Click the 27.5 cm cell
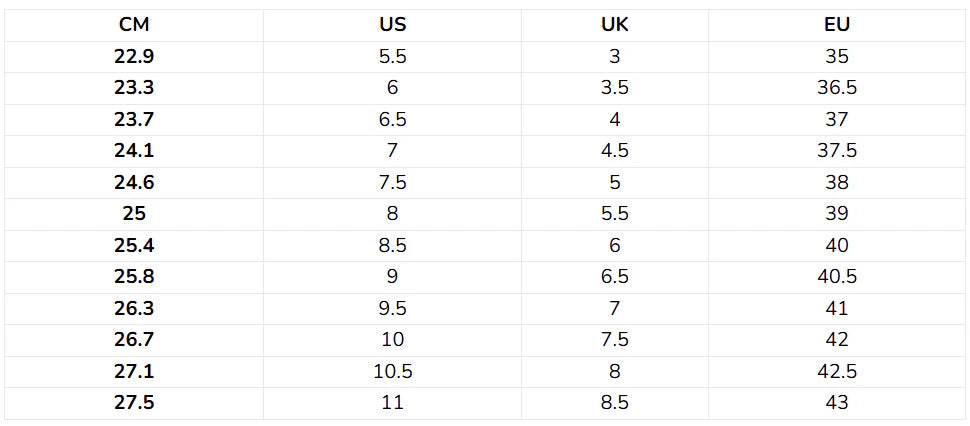The height and width of the screenshot is (426, 970). click(x=134, y=403)
